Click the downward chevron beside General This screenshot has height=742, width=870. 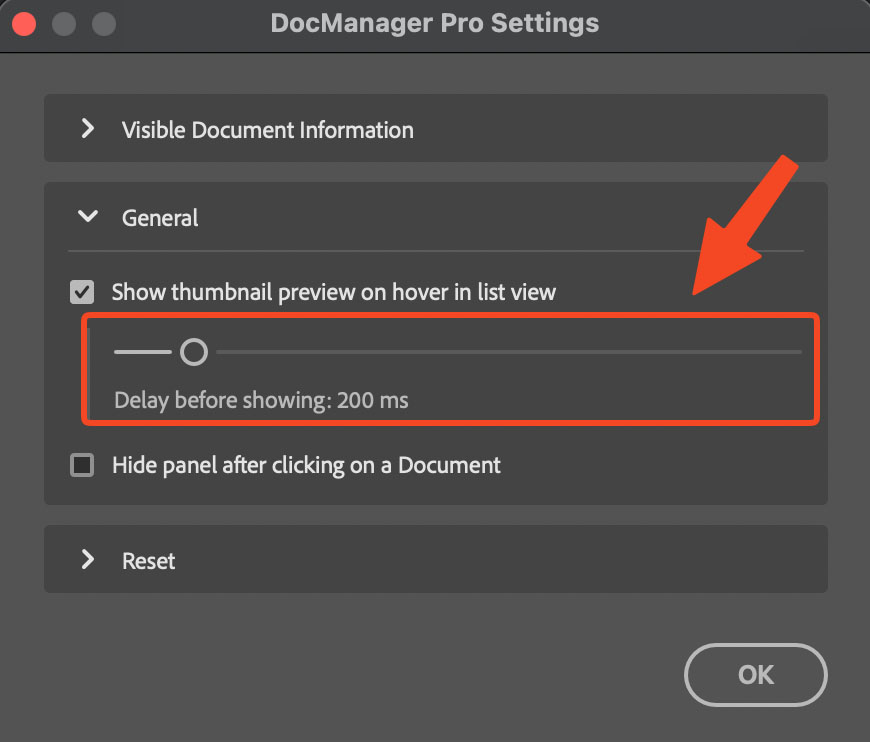[88, 216]
